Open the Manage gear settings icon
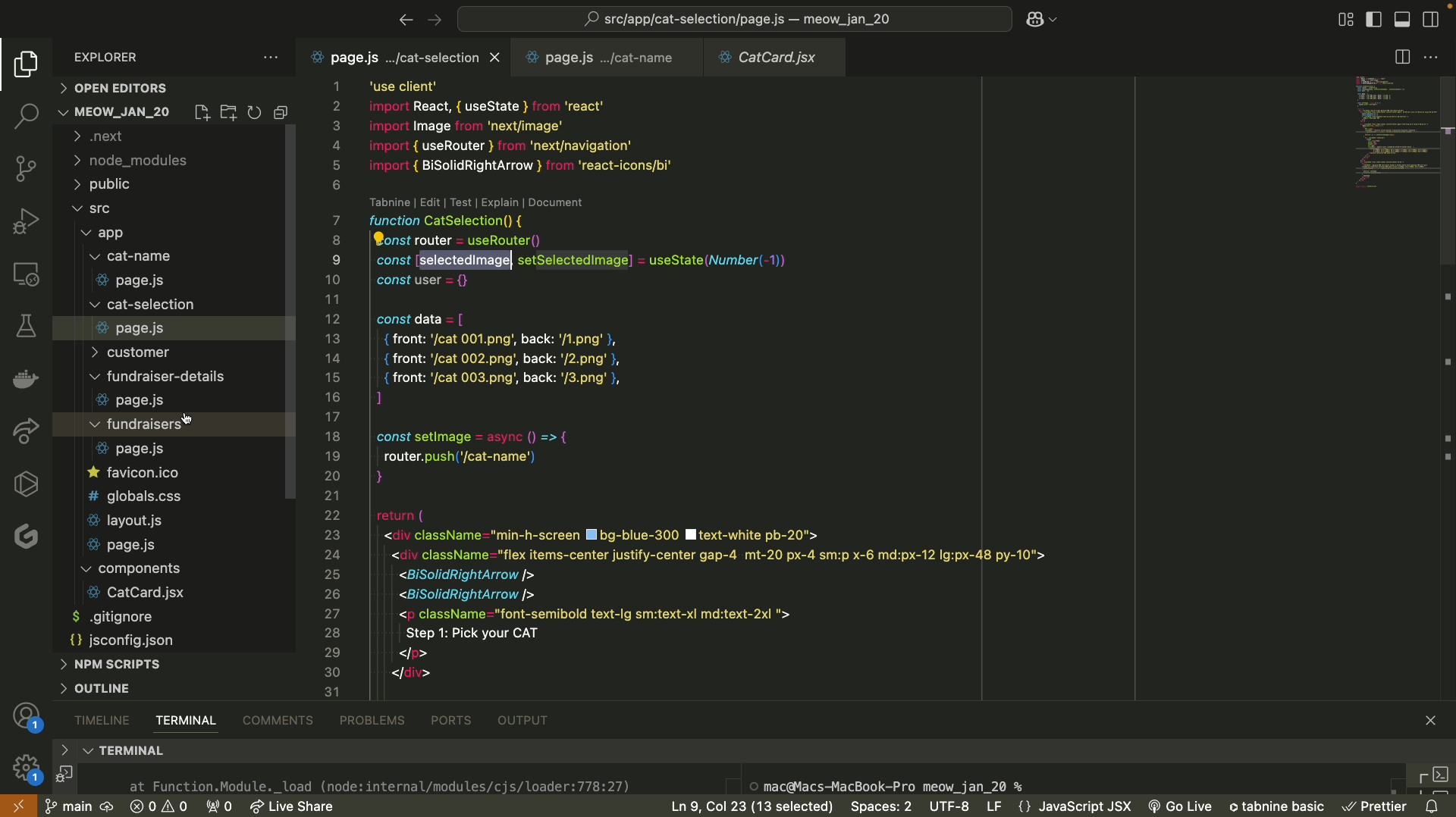The width and height of the screenshot is (1456, 817). [x=26, y=768]
